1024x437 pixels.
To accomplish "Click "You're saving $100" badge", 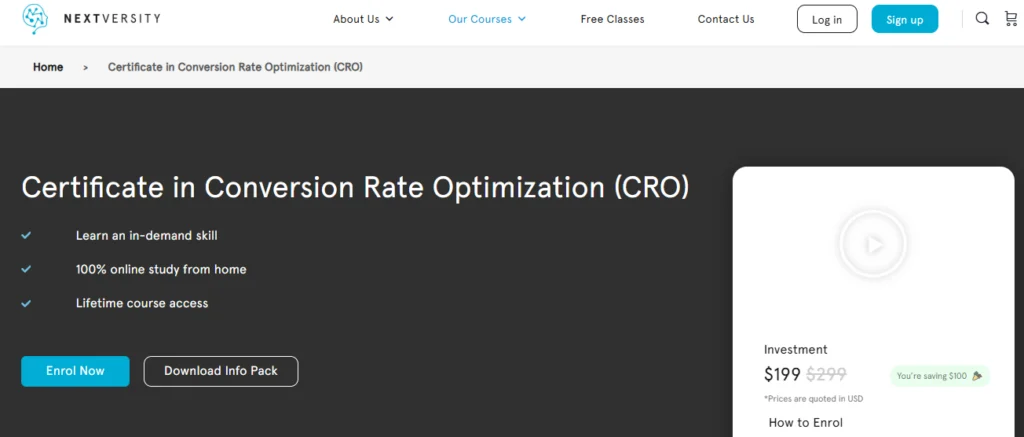I will click(940, 376).
